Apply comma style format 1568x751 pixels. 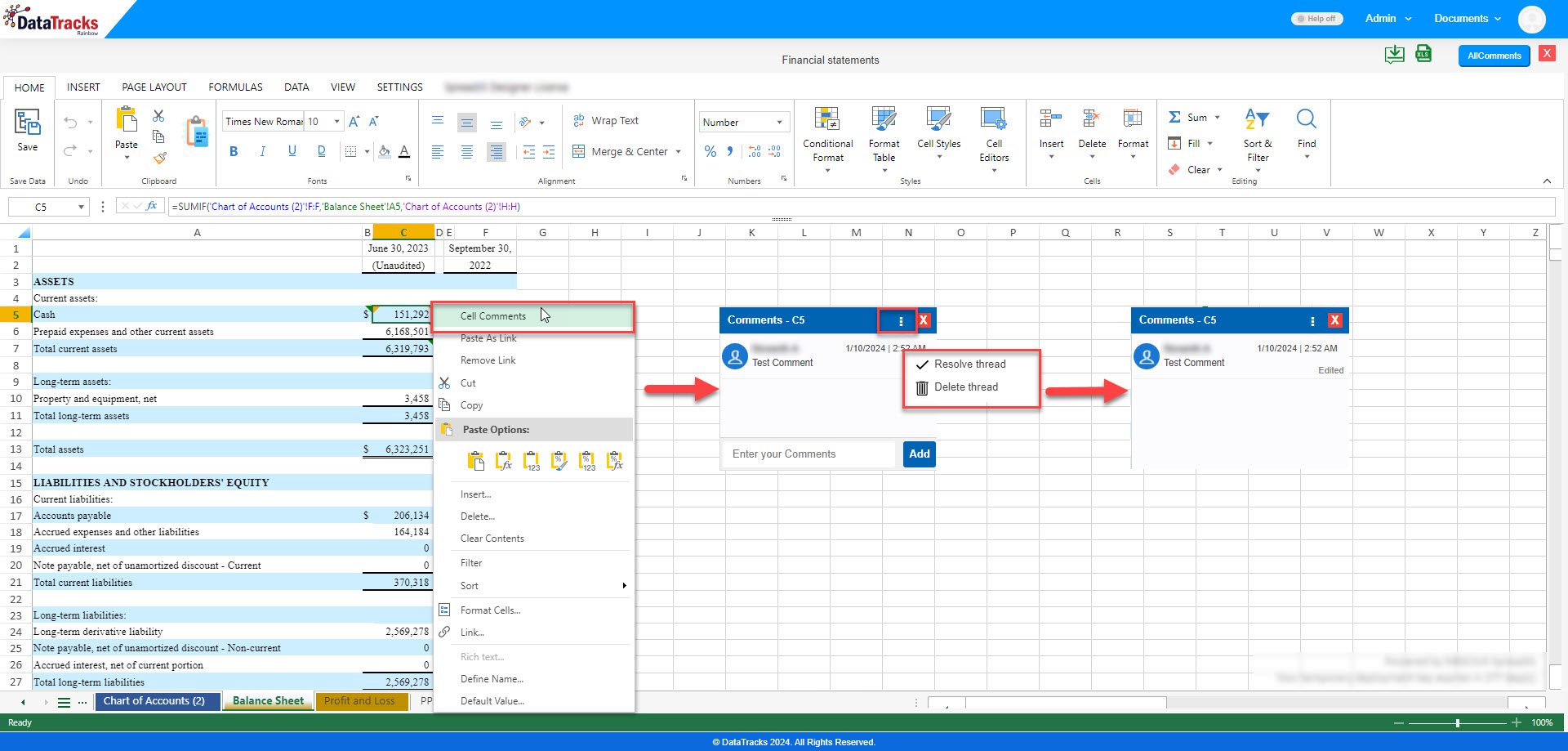tap(730, 152)
